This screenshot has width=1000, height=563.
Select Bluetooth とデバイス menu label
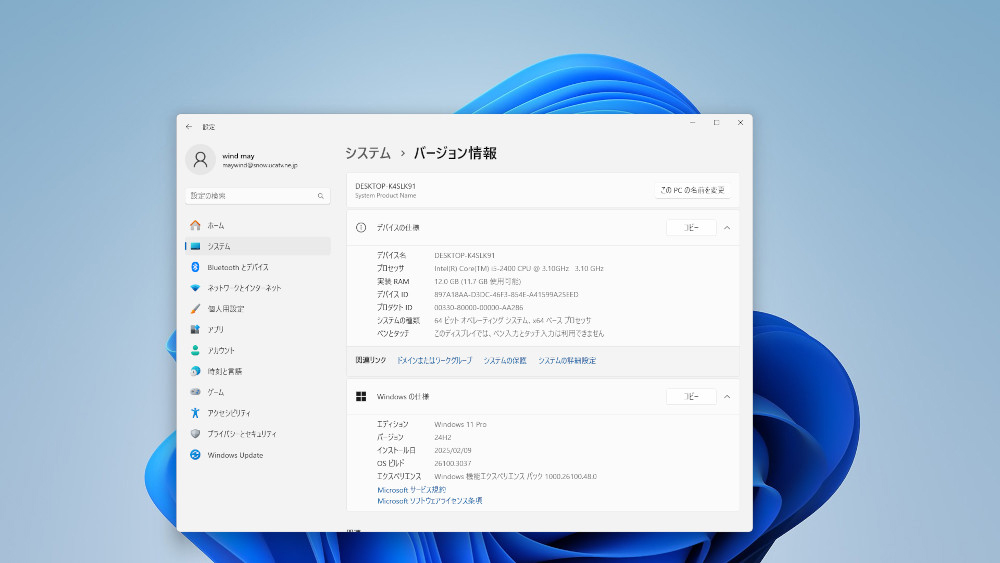tap(238, 267)
